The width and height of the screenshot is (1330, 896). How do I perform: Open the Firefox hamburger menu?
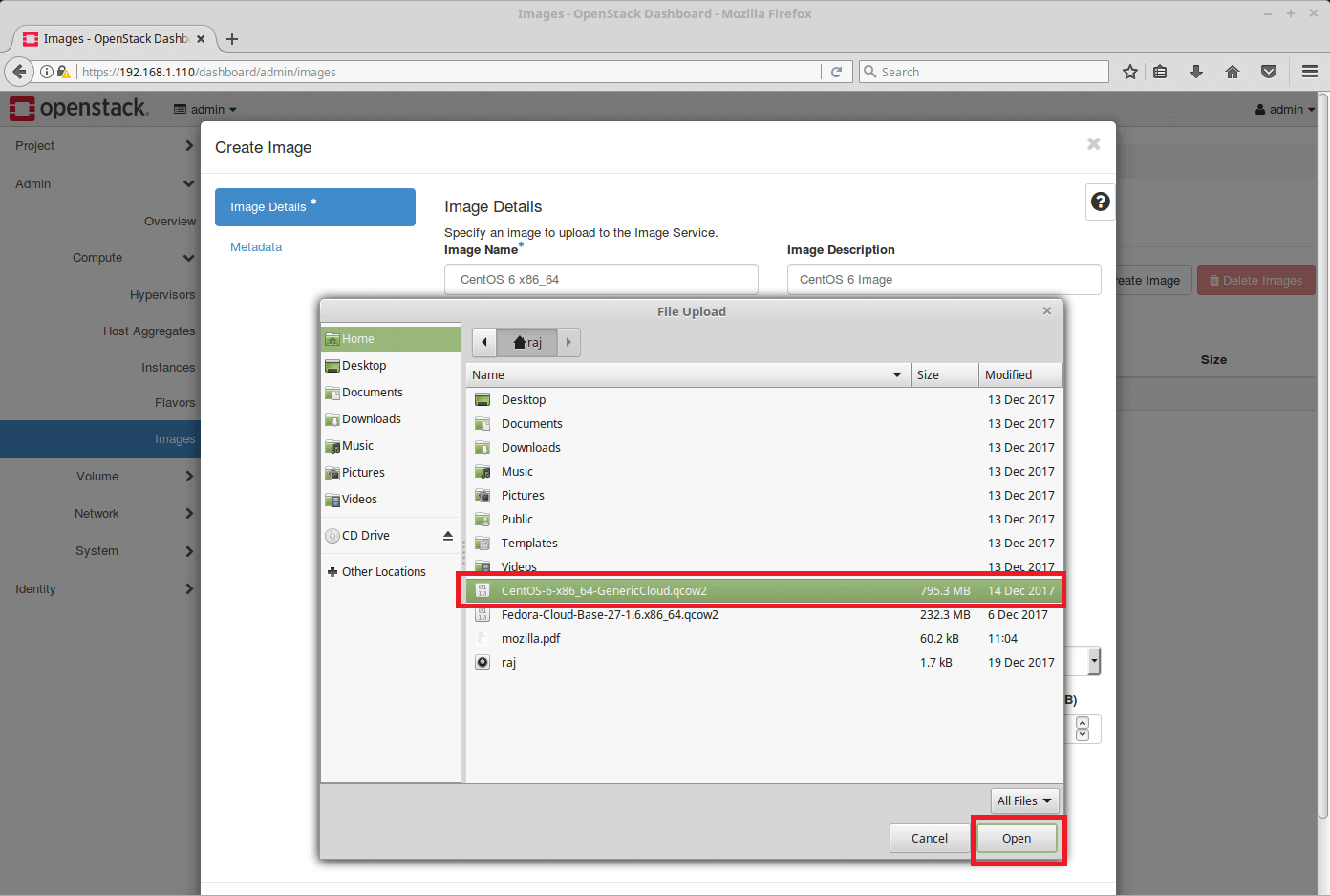pos(1307,72)
